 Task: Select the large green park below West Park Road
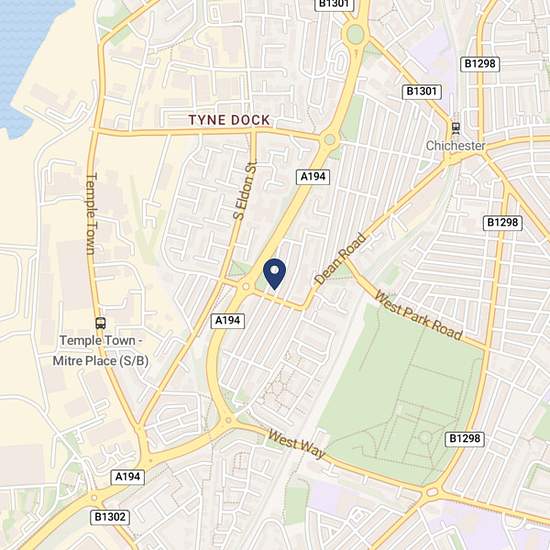coord(402,395)
